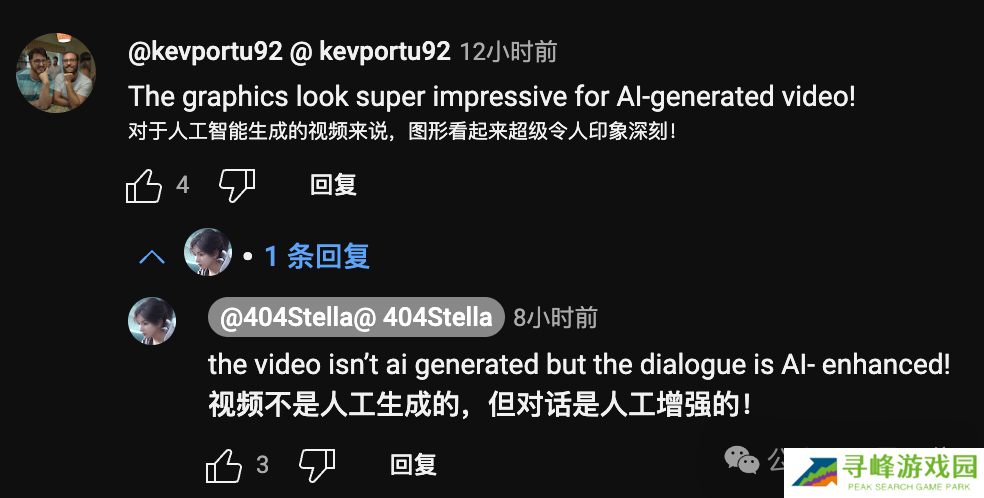This screenshot has height=498, width=984.
Task: Click the 8小时前 timestamp
Action: [555, 318]
